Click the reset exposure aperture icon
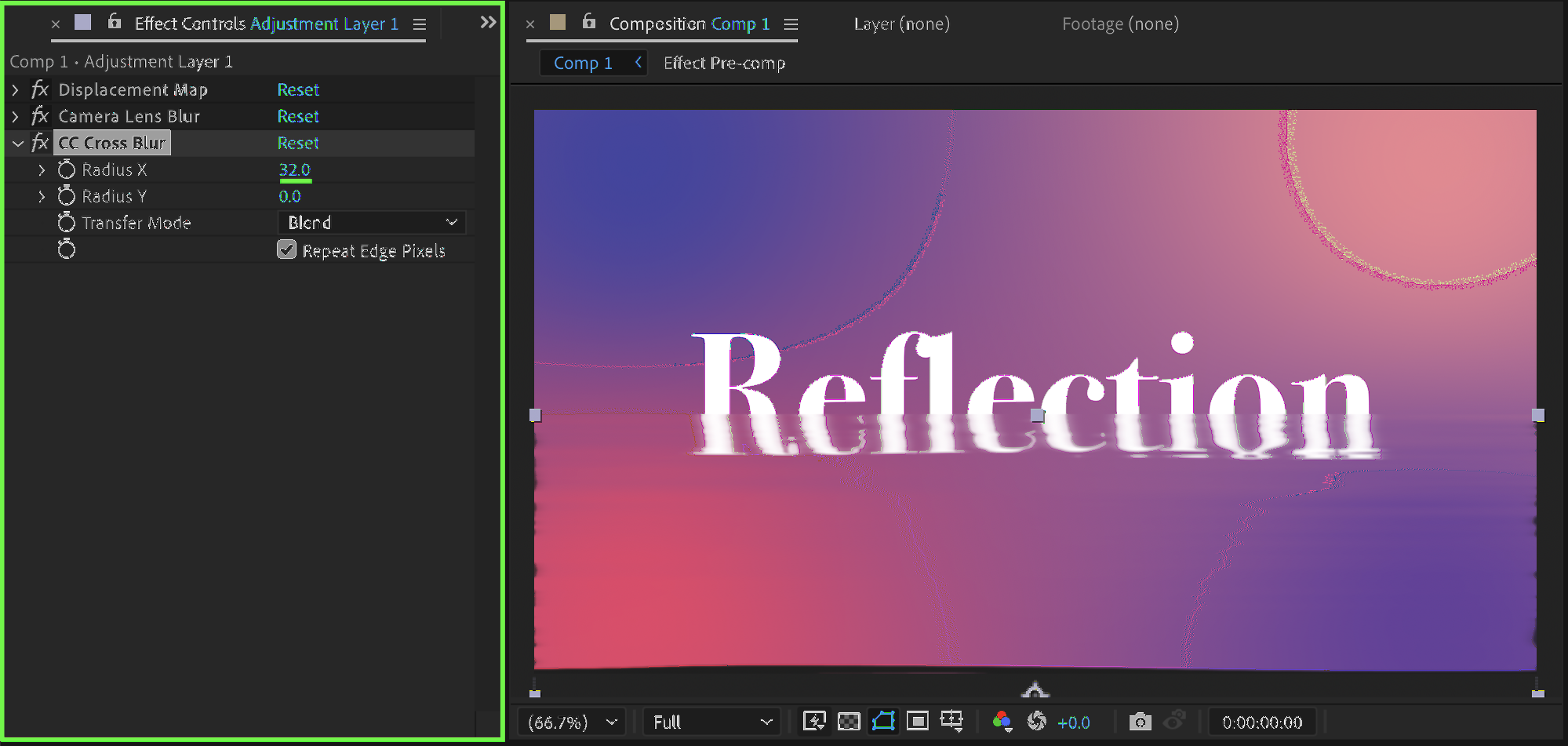1568x746 pixels. coord(1037,721)
